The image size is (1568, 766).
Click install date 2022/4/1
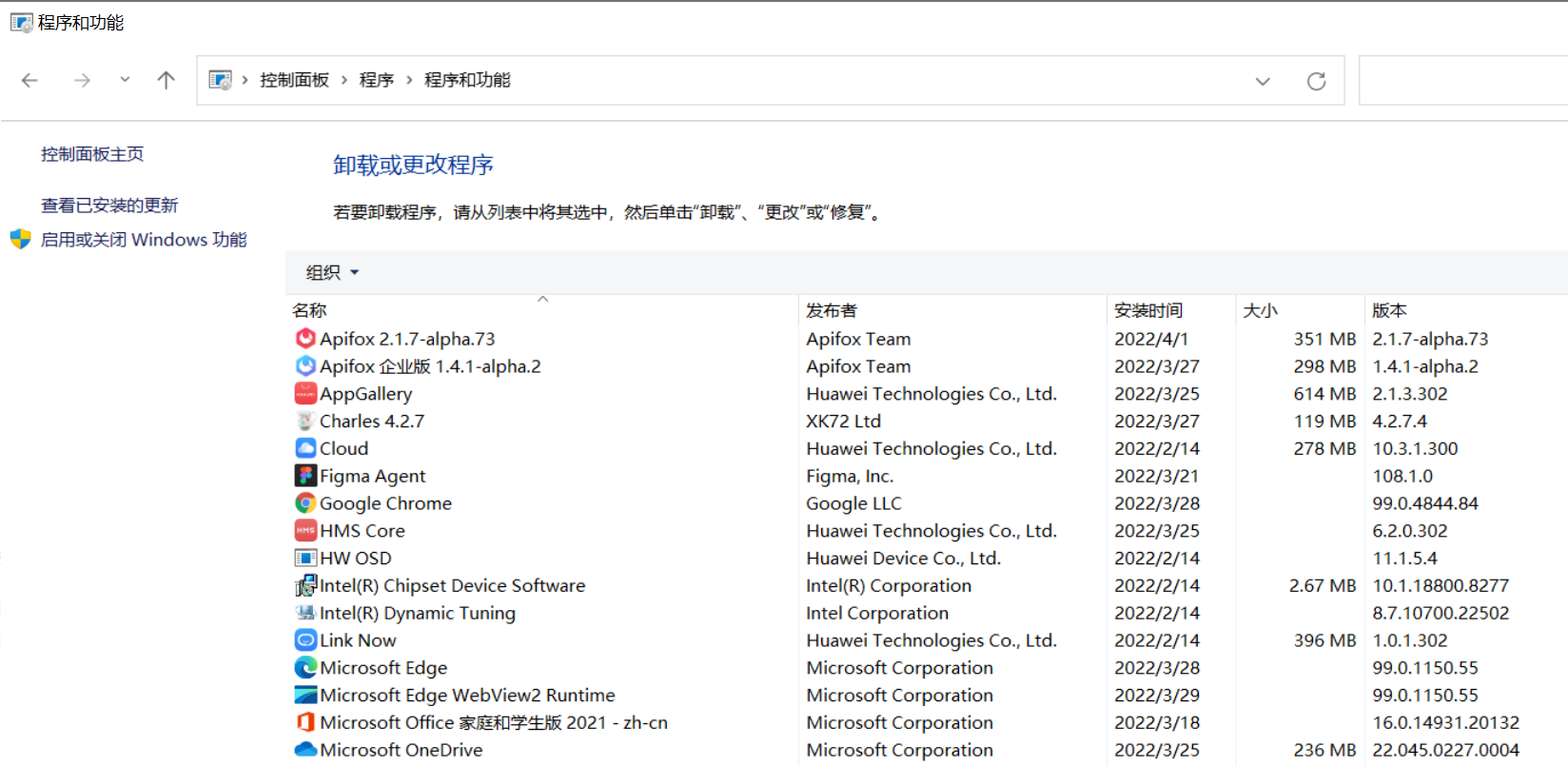point(1151,339)
